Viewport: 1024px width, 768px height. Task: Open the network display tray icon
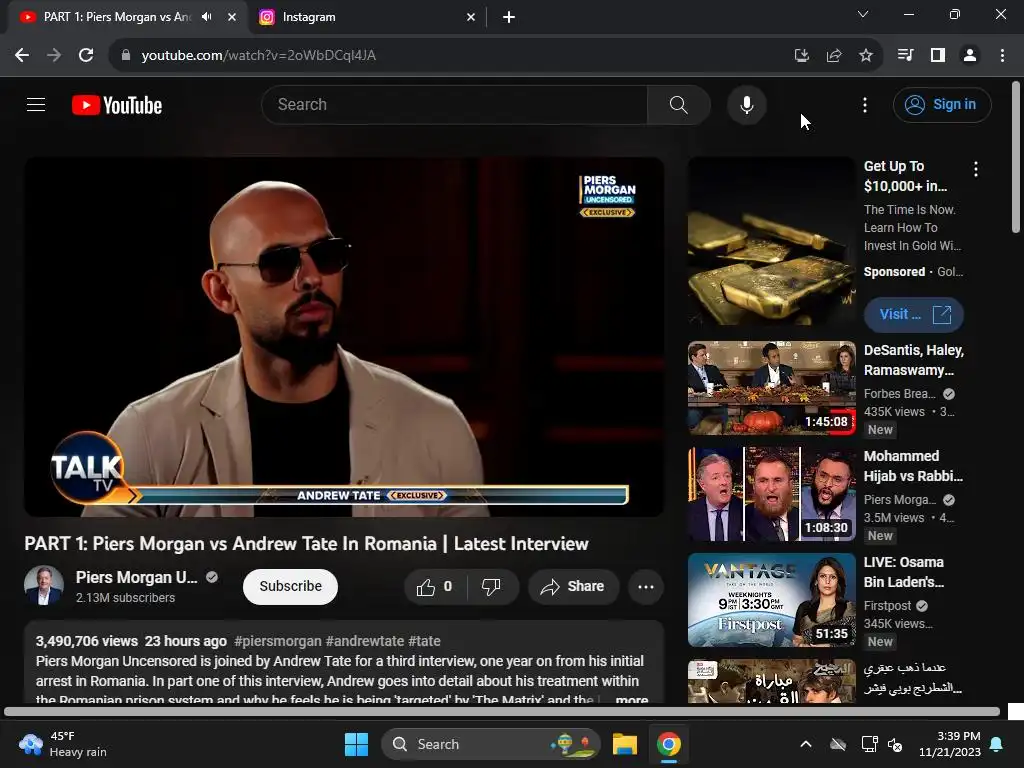click(x=869, y=744)
